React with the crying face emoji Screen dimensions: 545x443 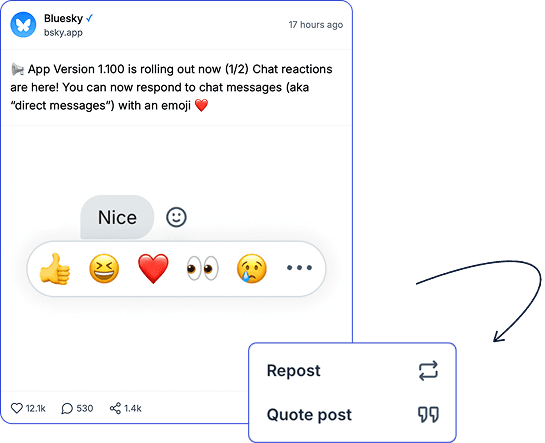click(252, 269)
